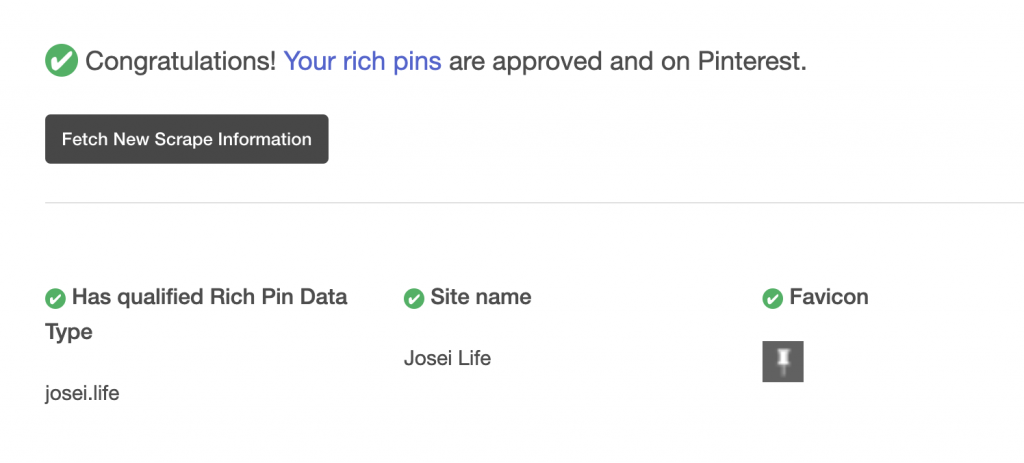Click the Josei Life site name value
This screenshot has height=463, width=1024.
[447, 359]
